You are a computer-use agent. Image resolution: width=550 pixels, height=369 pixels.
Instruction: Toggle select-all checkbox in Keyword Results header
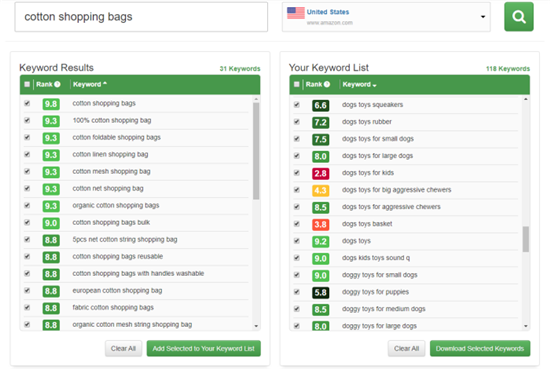point(27,84)
